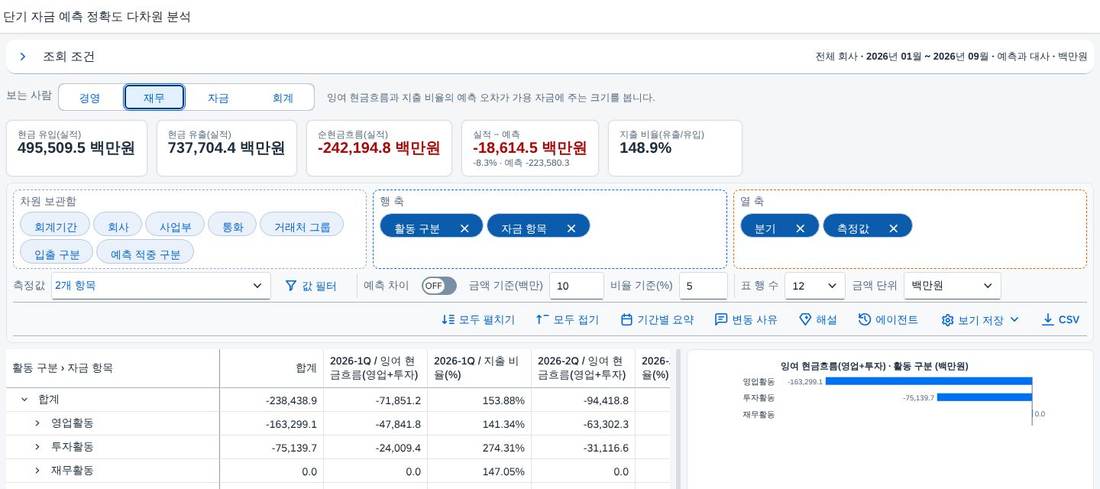This screenshot has width=1100, height=489.
Task: Click the 153.88% cell in 합계 row
Action: coord(479,400)
